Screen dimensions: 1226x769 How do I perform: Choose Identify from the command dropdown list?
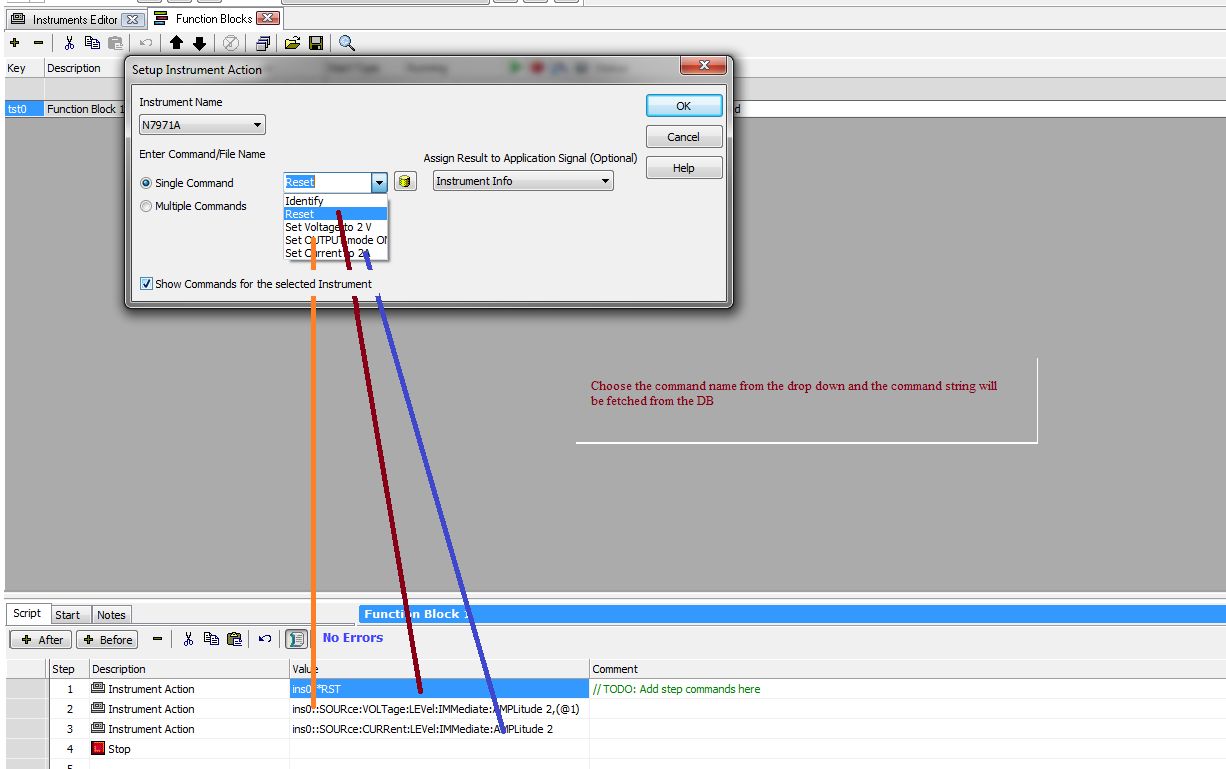pos(304,201)
